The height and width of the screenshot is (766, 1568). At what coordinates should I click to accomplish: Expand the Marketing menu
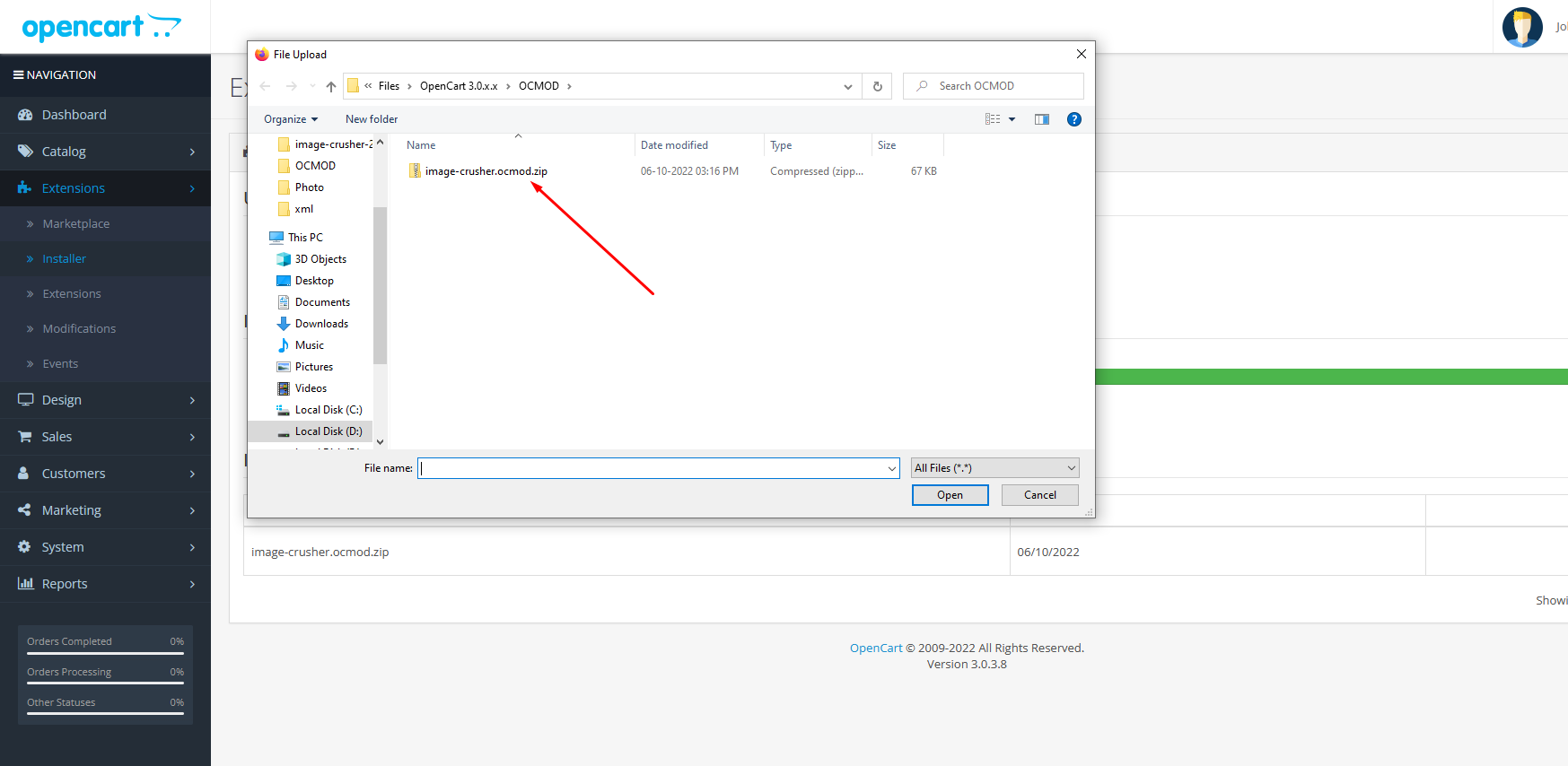coord(105,510)
